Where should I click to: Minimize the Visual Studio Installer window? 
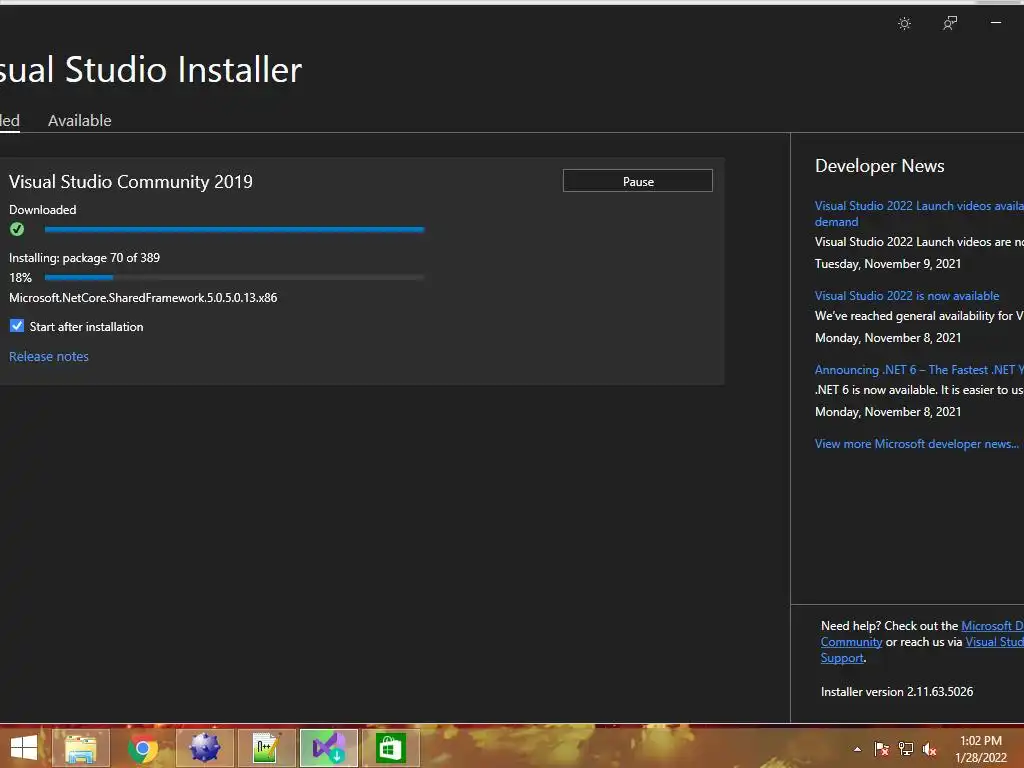click(996, 23)
